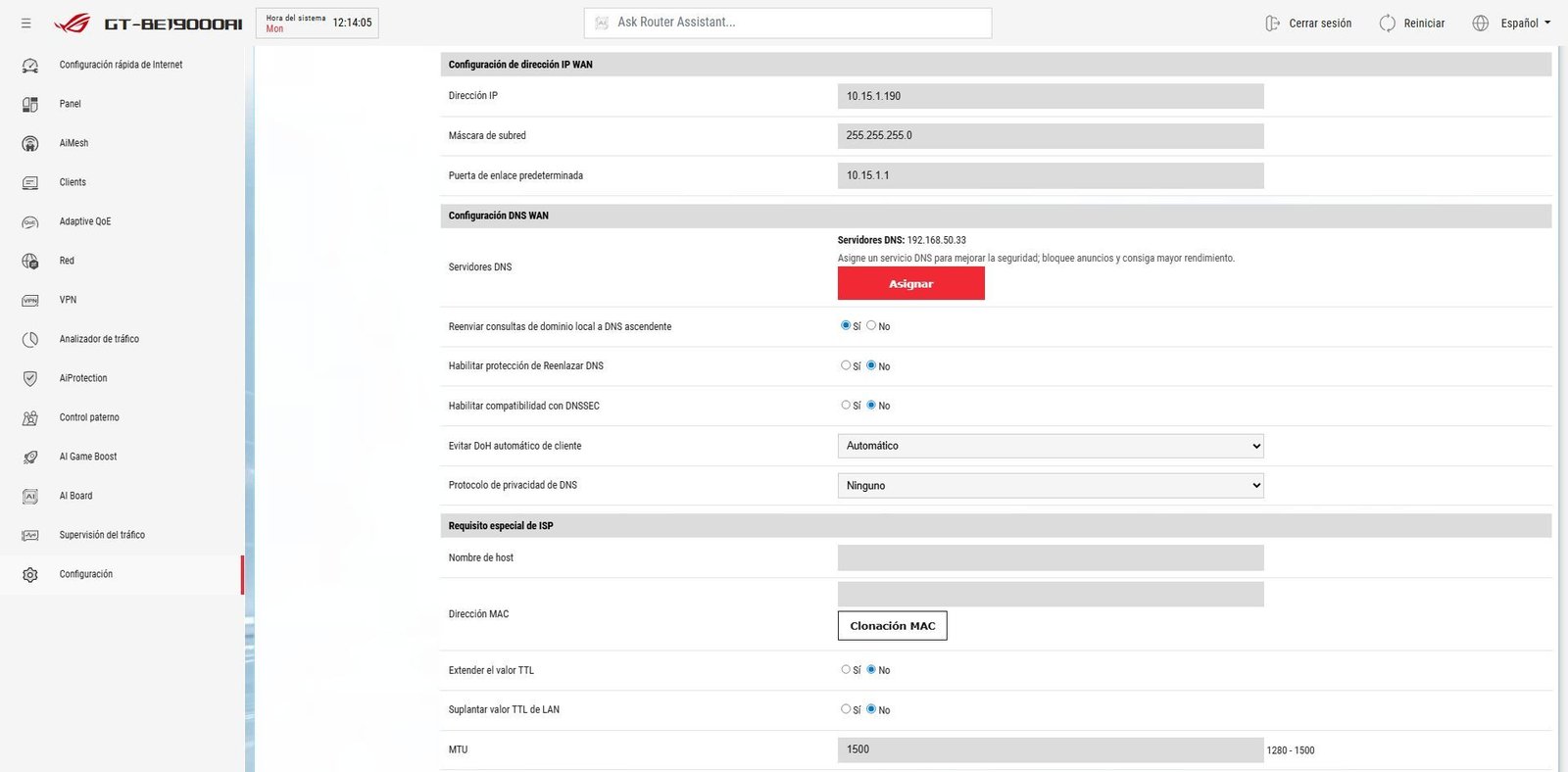The height and width of the screenshot is (772, 1568).
Task: Select Sí for DNS Rebind protection
Action: pos(846,365)
